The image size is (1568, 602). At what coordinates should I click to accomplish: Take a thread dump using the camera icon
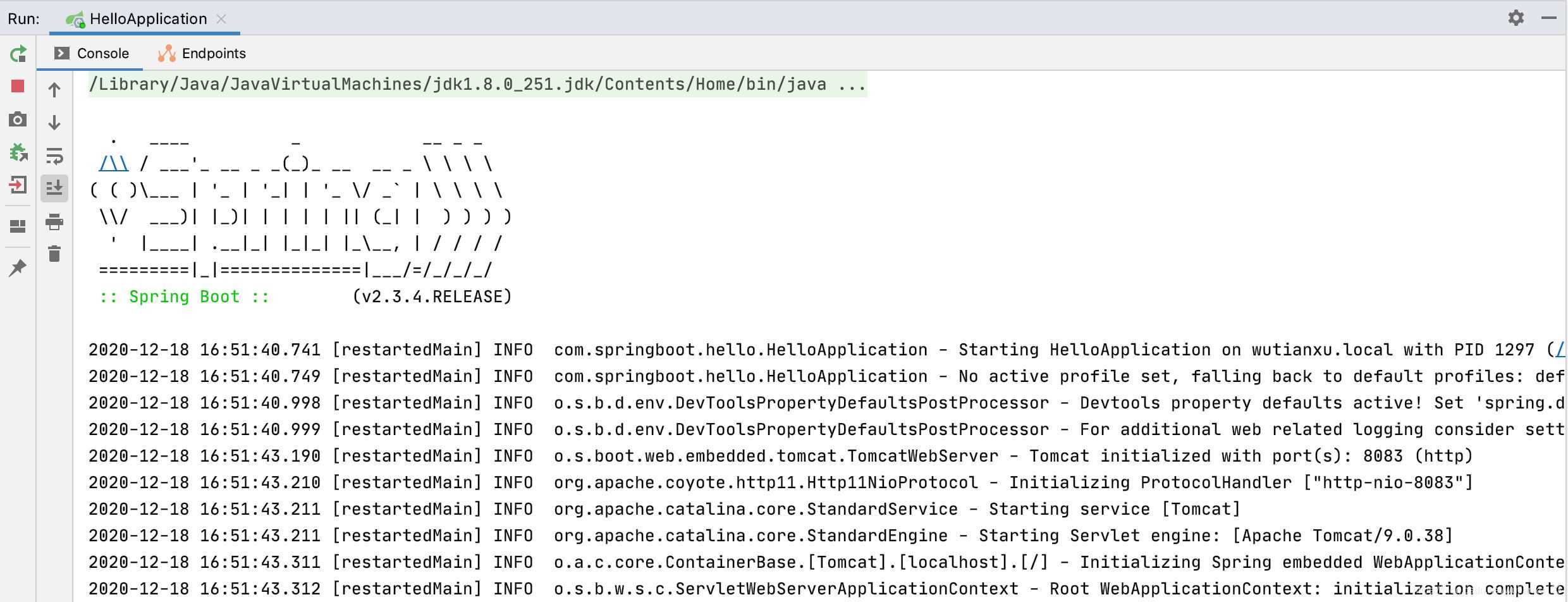(18, 120)
